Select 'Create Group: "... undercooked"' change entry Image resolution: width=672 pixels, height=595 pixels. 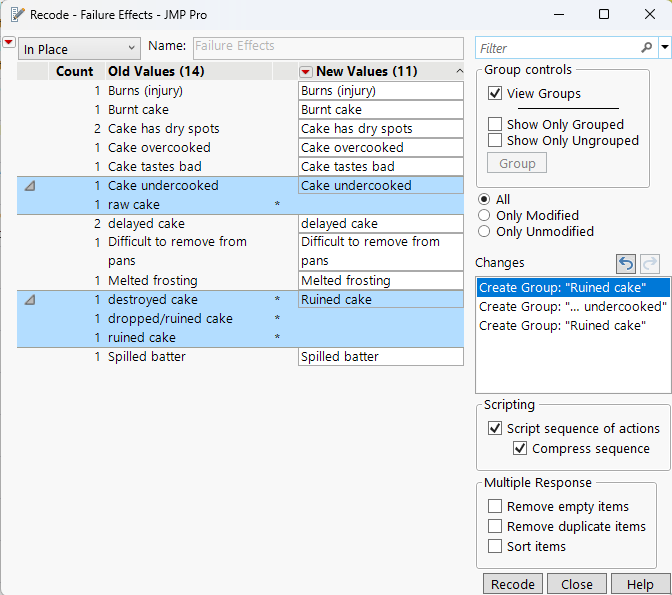(571, 307)
